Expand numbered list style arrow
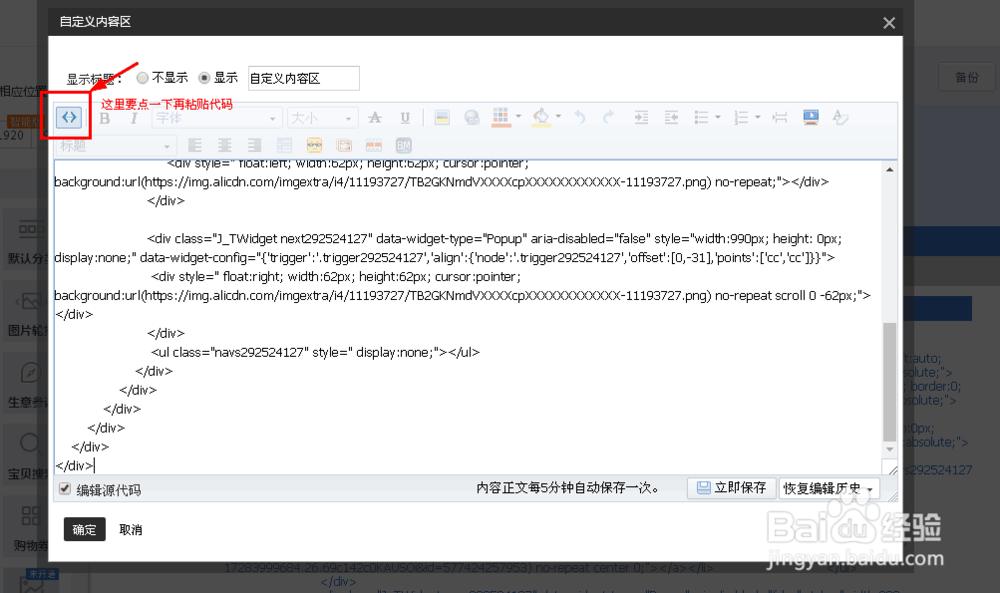The image size is (1000, 593). [x=758, y=117]
